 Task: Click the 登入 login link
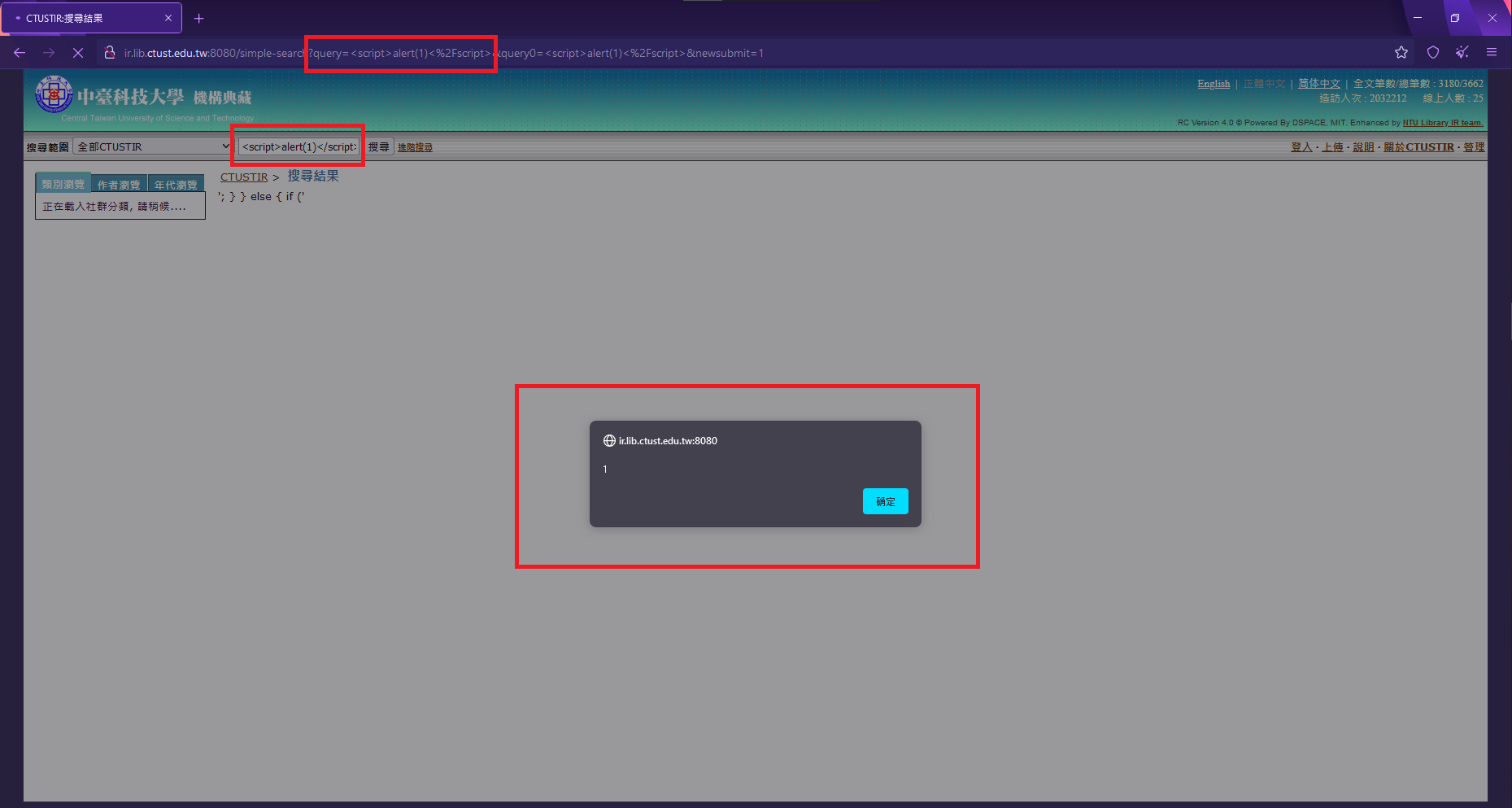click(x=1301, y=147)
